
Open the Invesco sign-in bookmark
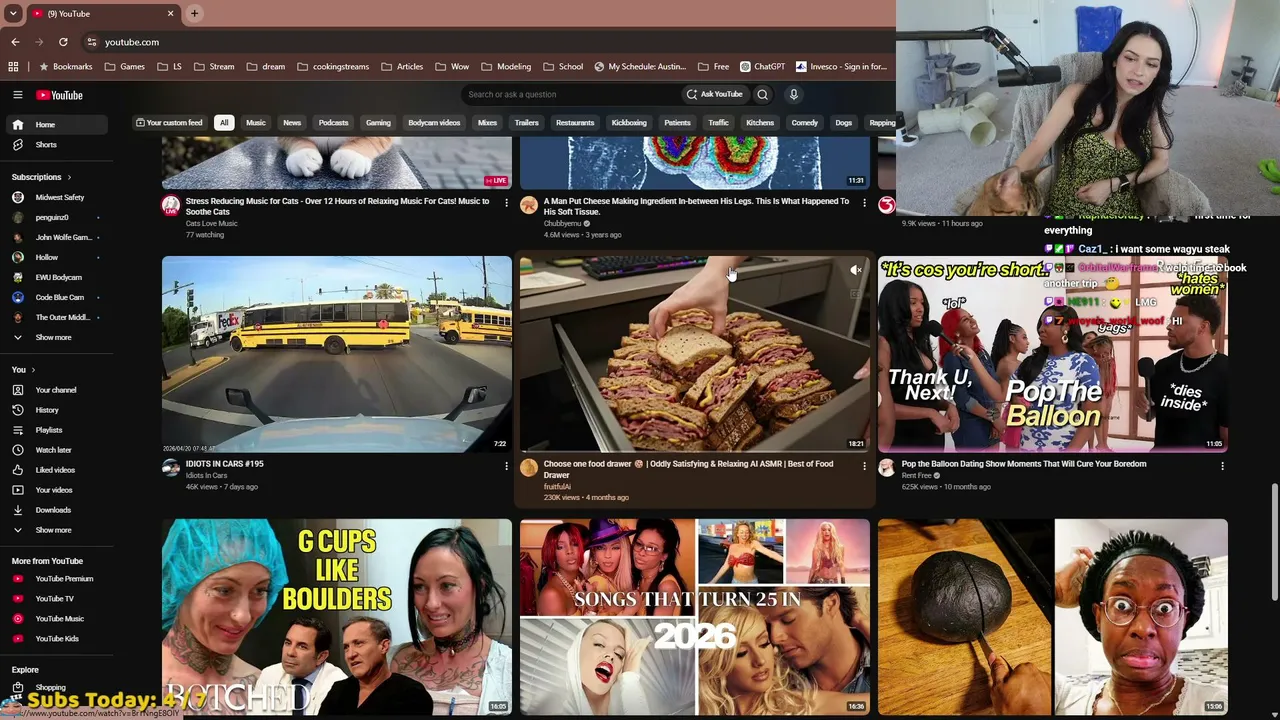tap(841, 67)
